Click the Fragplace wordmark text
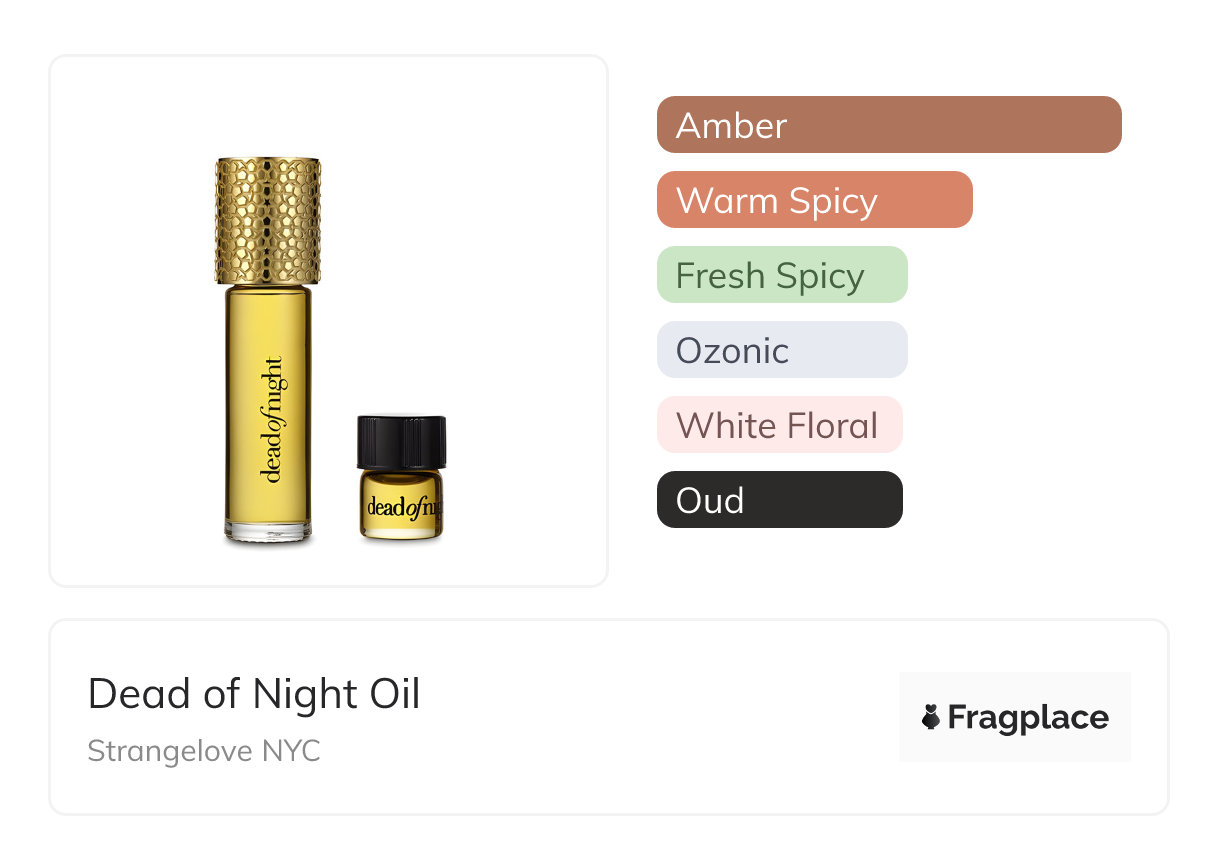Image resolution: width=1218 pixels, height=864 pixels. (x=1028, y=718)
